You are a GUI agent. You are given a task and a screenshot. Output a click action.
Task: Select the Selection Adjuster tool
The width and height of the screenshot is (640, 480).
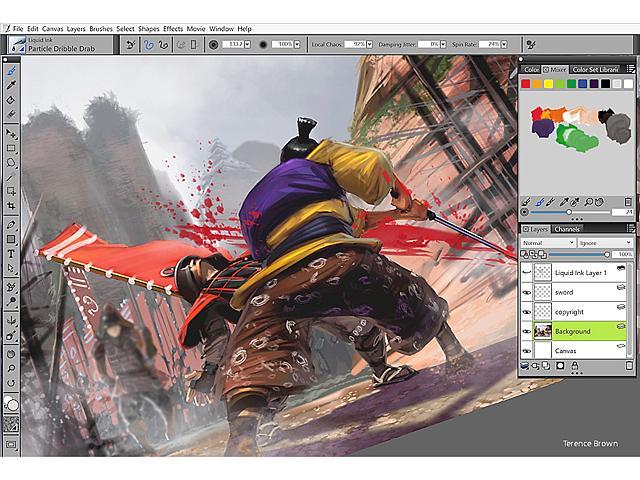(11, 191)
